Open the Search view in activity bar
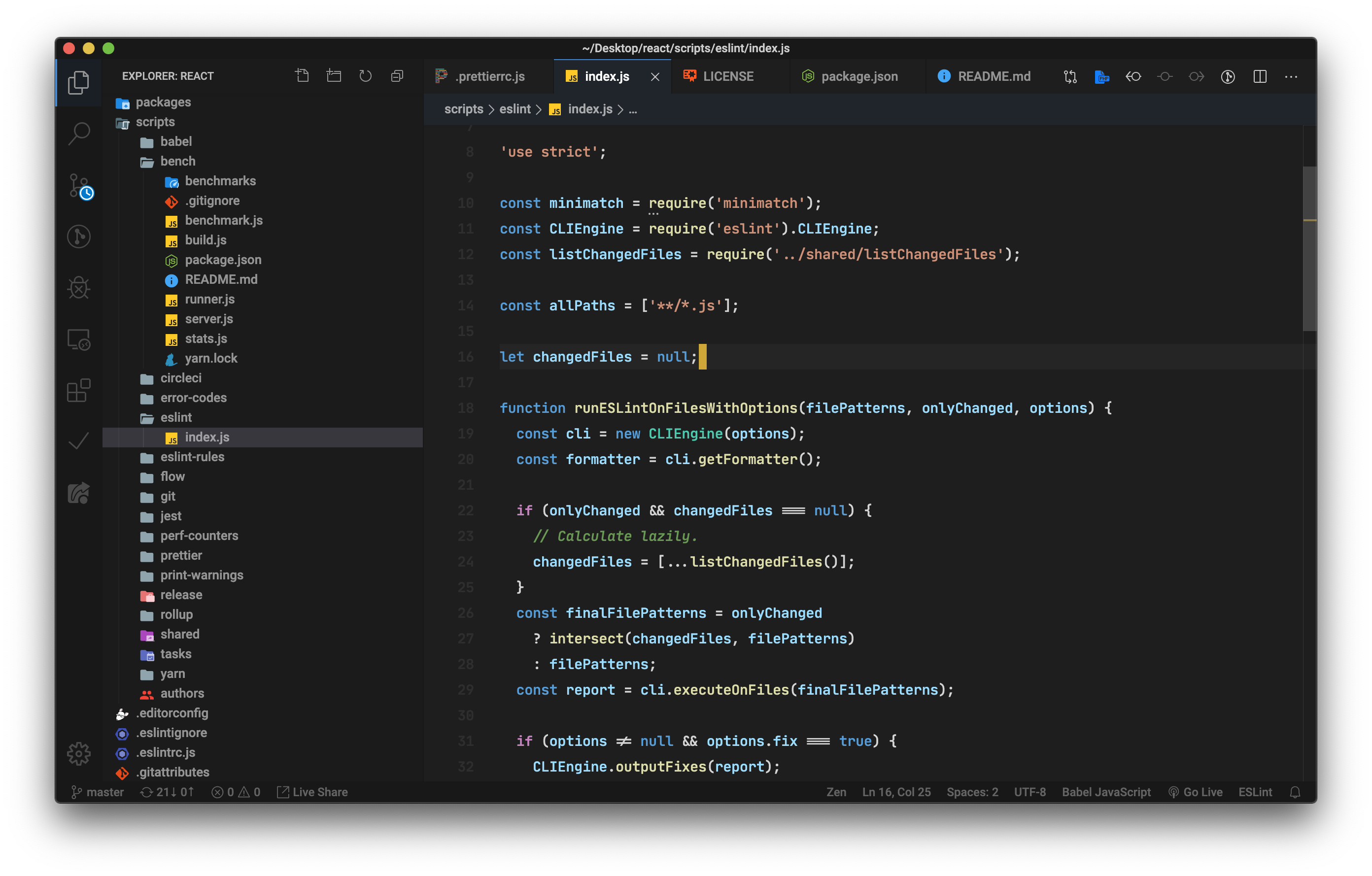This screenshot has height=876, width=1372. pos(79,134)
